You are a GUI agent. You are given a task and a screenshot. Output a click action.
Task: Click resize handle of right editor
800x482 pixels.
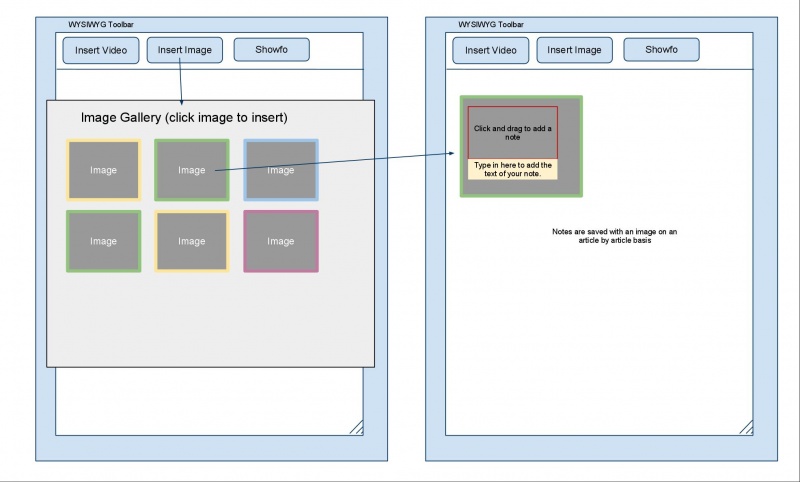pos(746,427)
